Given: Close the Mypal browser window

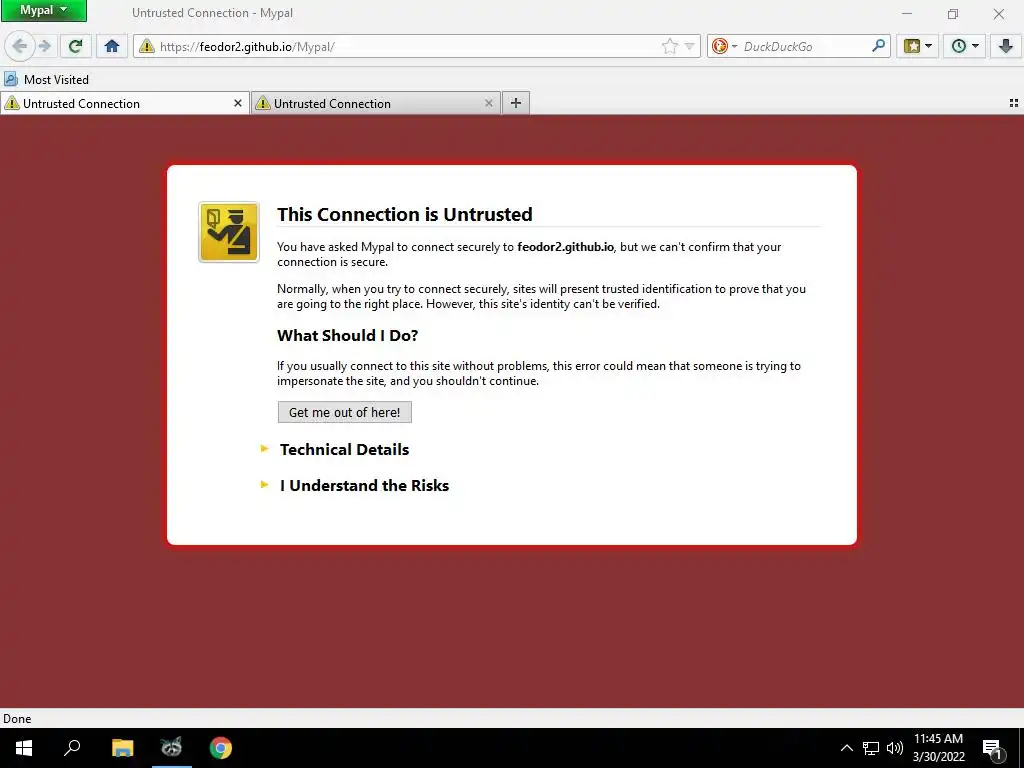Looking at the screenshot, I should [999, 13].
